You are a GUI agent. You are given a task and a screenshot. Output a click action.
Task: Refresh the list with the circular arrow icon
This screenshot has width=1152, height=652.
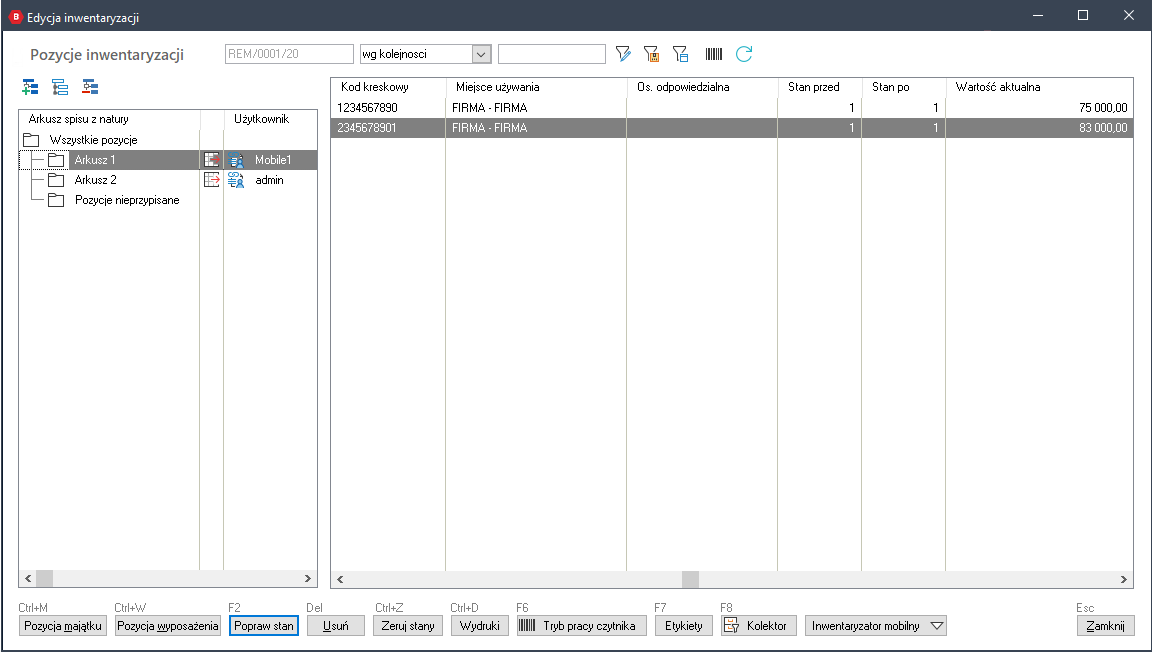(x=744, y=54)
